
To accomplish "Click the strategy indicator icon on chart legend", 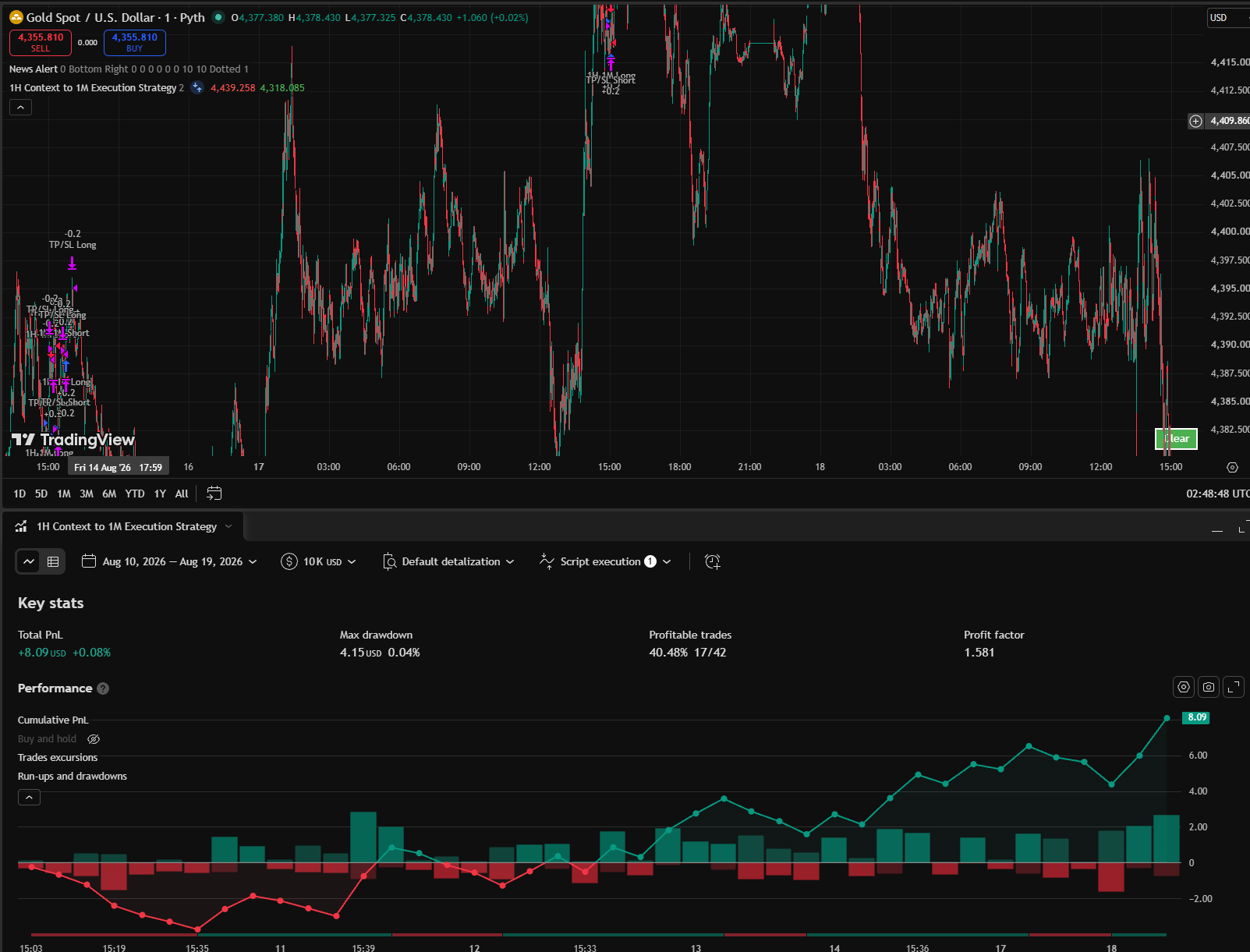I will (197, 87).
